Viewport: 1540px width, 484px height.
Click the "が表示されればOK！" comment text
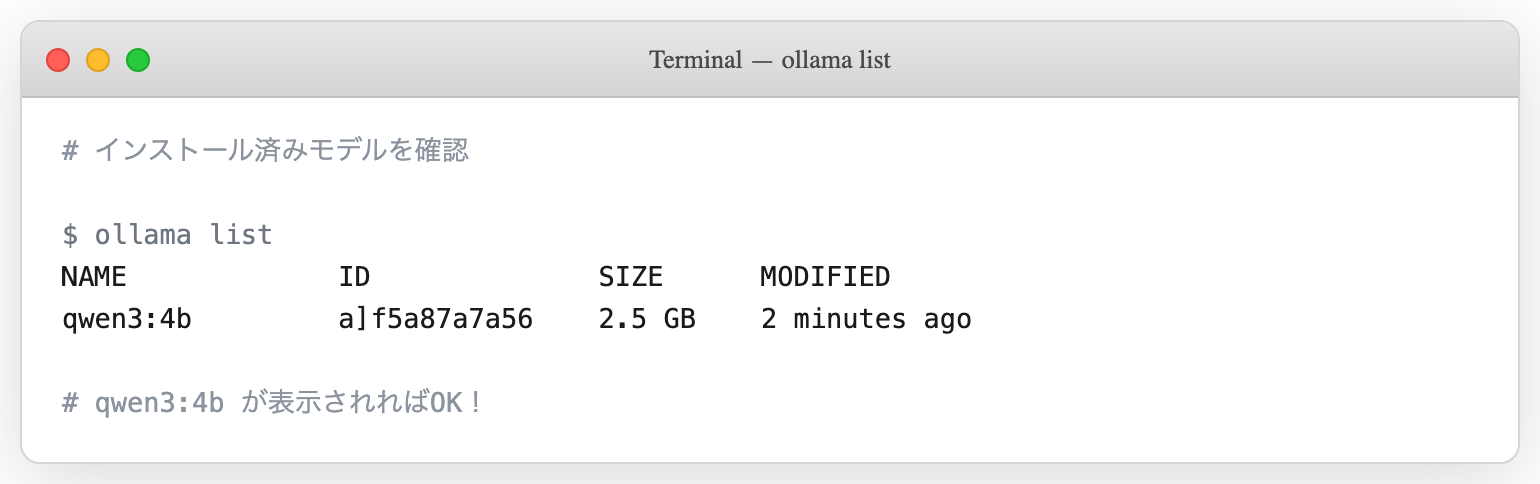(362, 403)
